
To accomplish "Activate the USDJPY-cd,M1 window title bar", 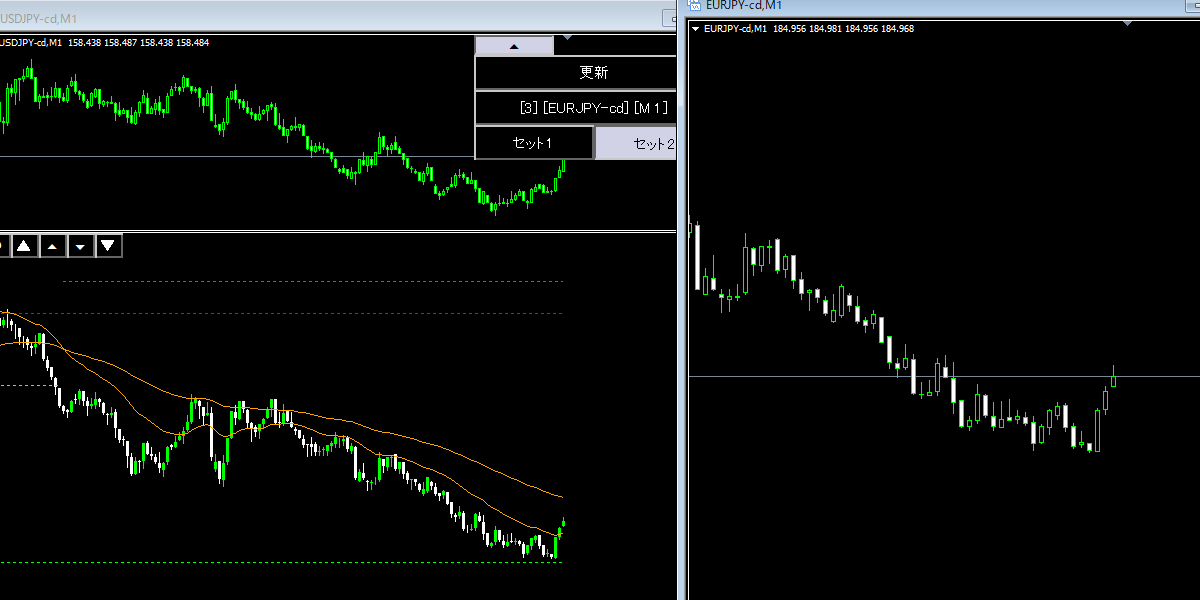I will point(300,19).
